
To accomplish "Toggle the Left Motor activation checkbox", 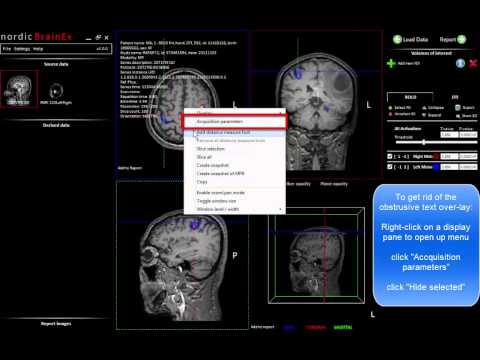I will coord(390,167).
